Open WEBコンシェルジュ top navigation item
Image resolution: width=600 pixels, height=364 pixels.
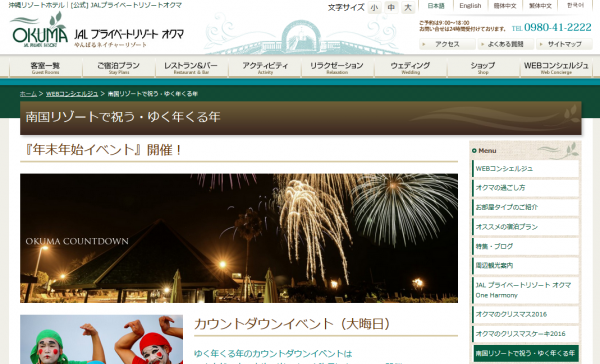point(556,67)
